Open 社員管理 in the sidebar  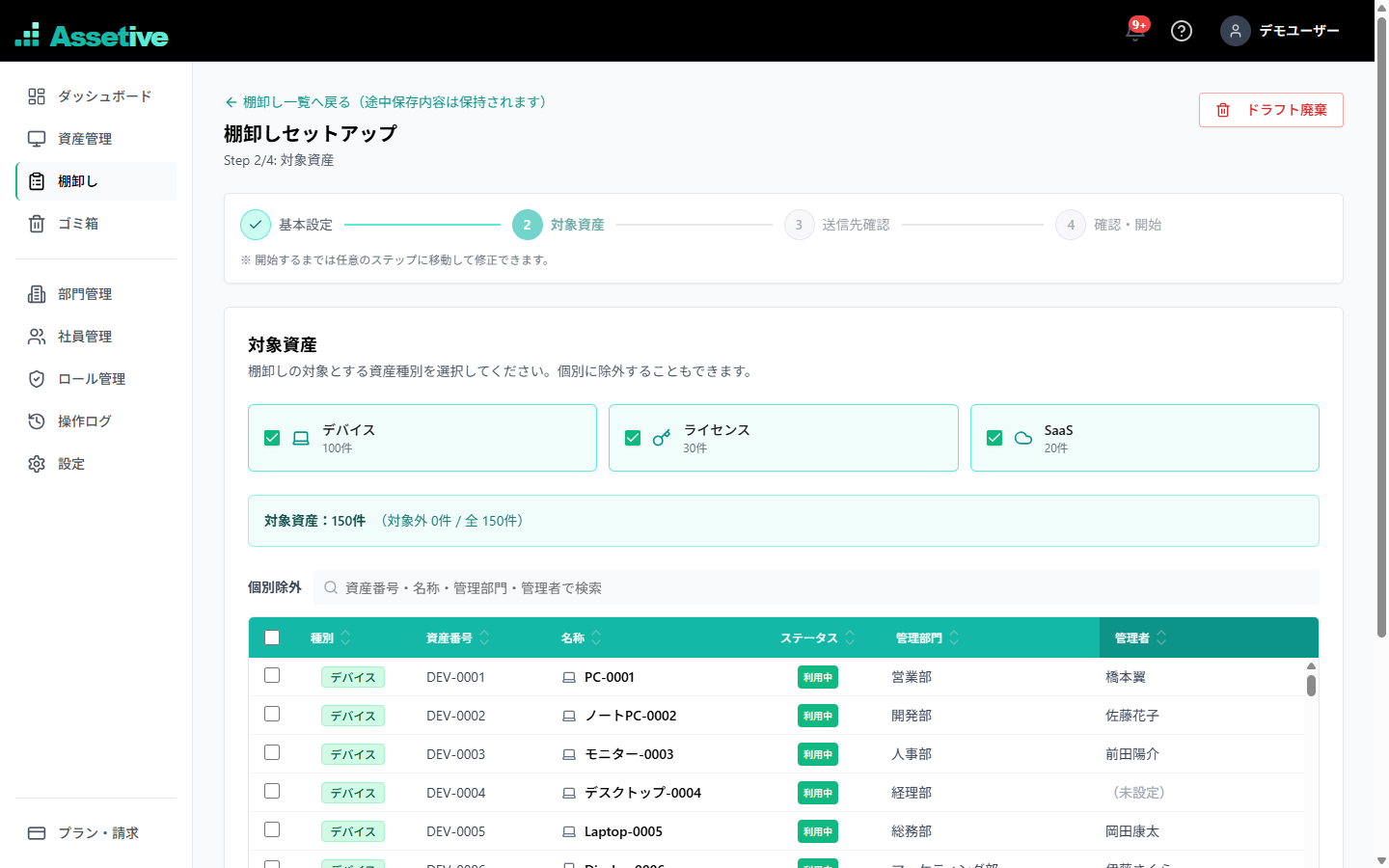[x=96, y=337]
